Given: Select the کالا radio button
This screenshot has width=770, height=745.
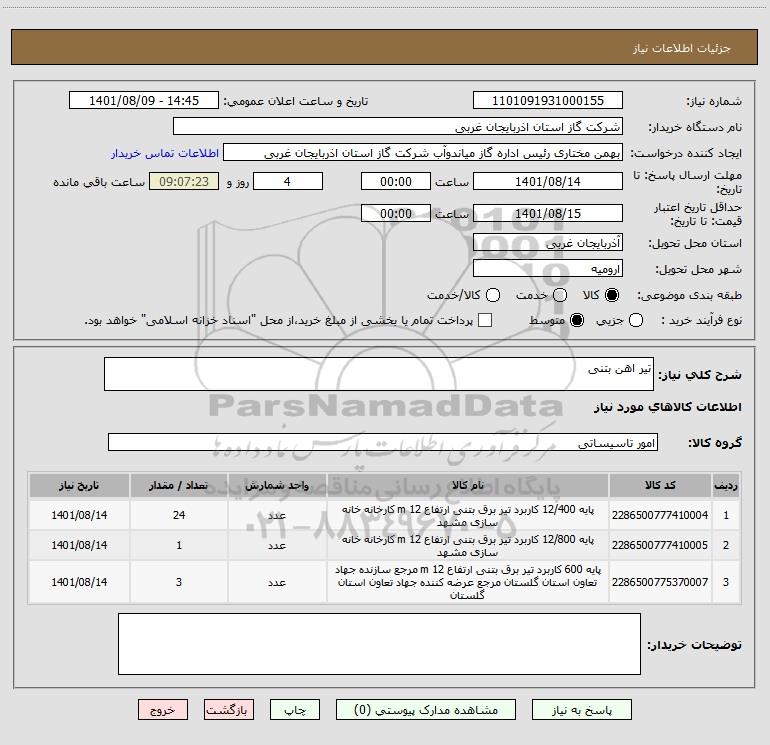Looking at the screenshot, I should [612, 295].
